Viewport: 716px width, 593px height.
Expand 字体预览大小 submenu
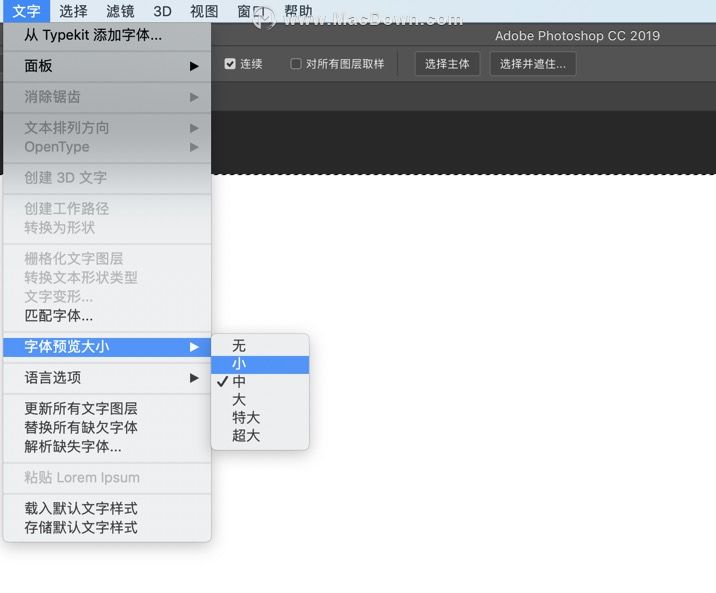pos(107,347)
